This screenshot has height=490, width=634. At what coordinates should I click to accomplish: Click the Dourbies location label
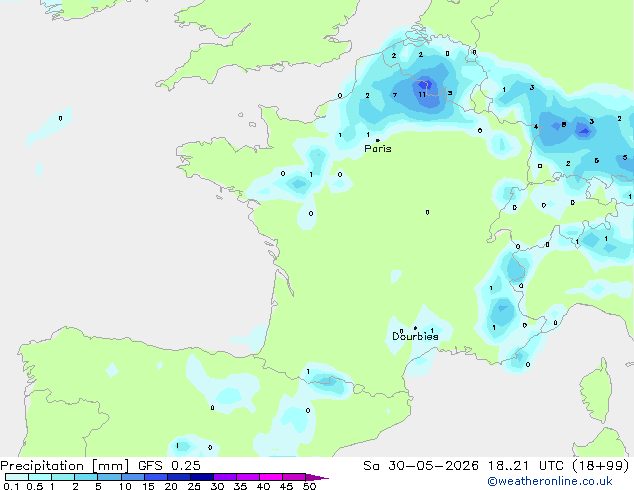point(415,336)
